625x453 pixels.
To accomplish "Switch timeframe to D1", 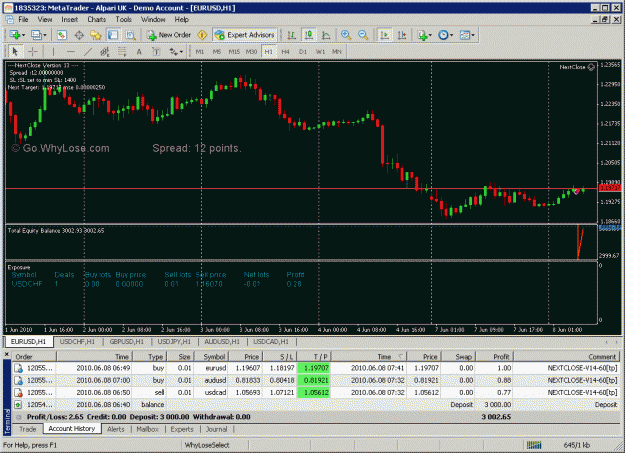I will [x=303, y=51].
